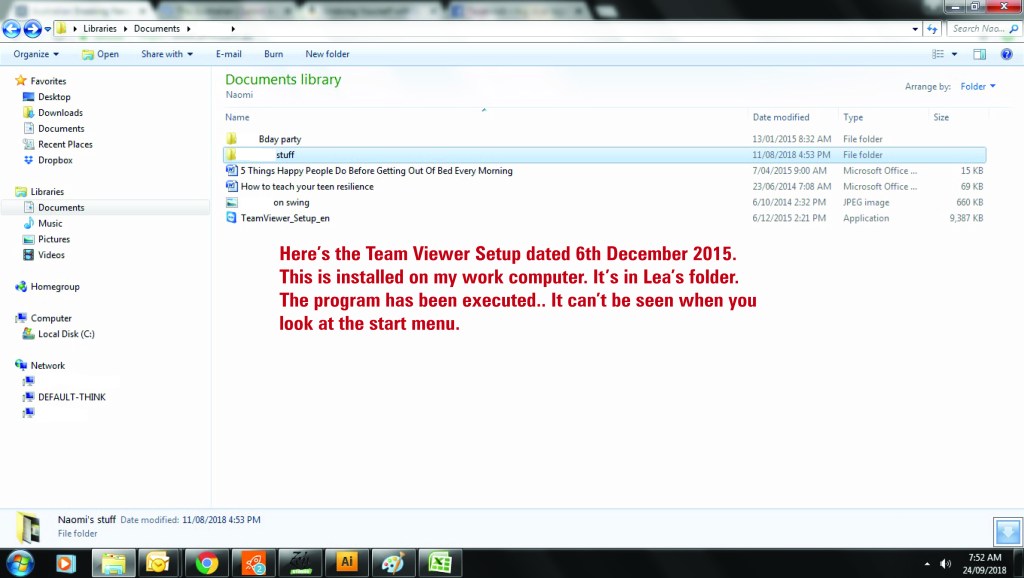Open Excel from the taskbar
Image resolution: width=1024 pixels, height=578 pixels.
coord(437,563)
